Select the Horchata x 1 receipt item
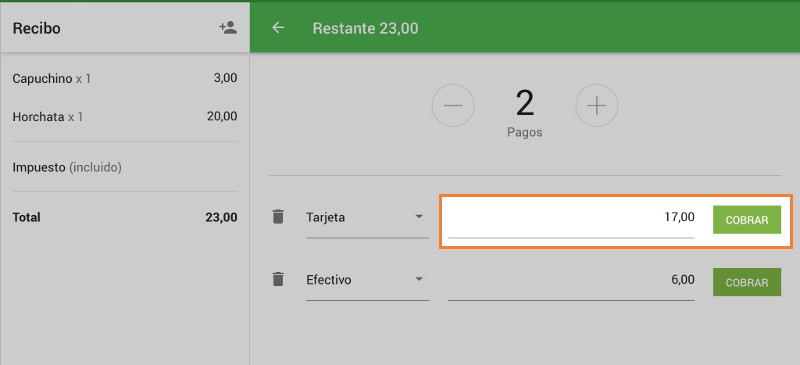 click(124, 116)
